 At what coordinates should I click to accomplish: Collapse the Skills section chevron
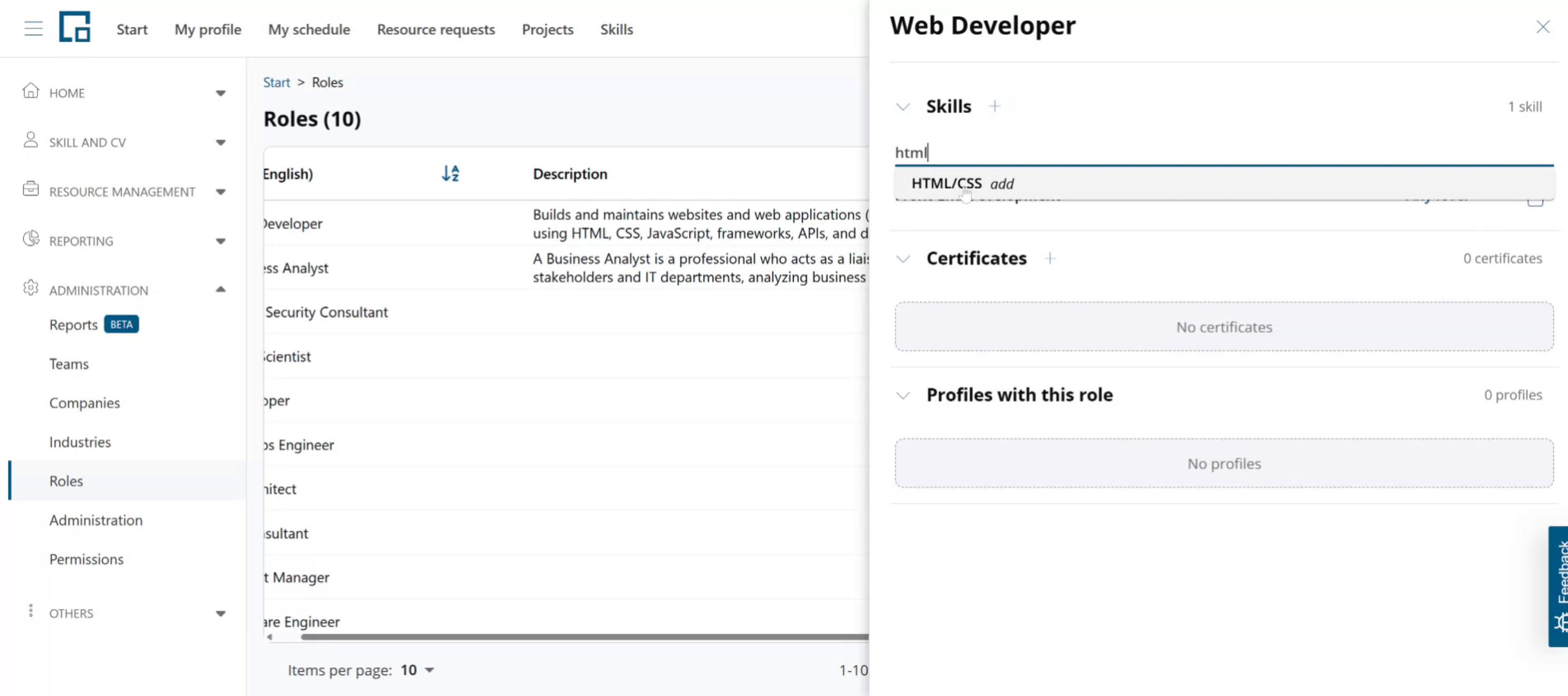tap(903, 107)
